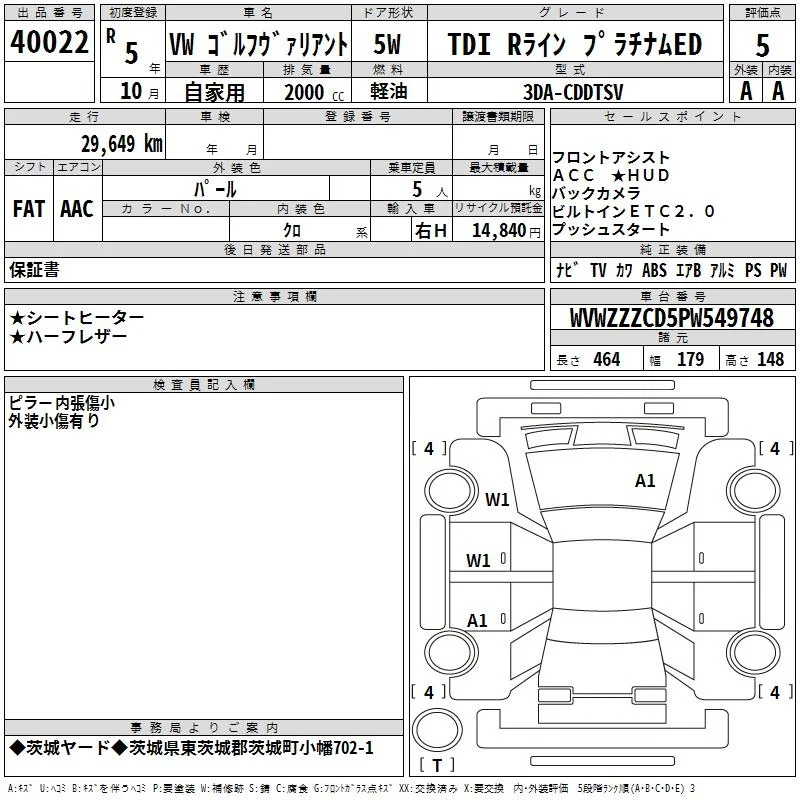Click sales point バックカメラ
800x800 pixels.
pos(596,193)
